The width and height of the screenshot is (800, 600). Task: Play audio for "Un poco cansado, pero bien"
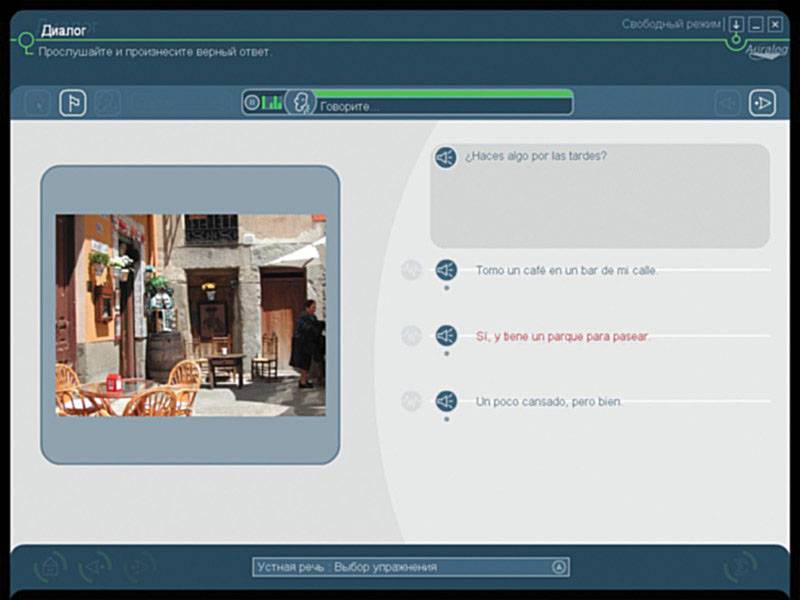(446, 401)
